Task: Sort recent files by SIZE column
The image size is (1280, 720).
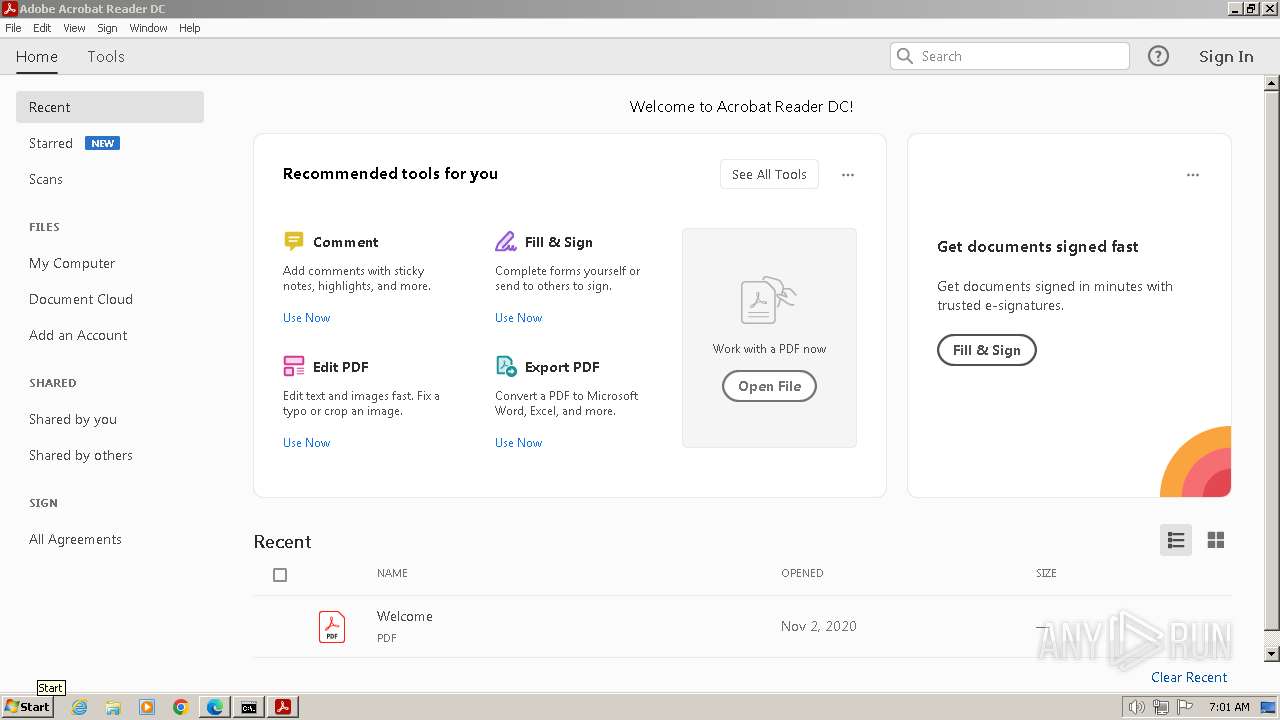Action: (1046, 573)
